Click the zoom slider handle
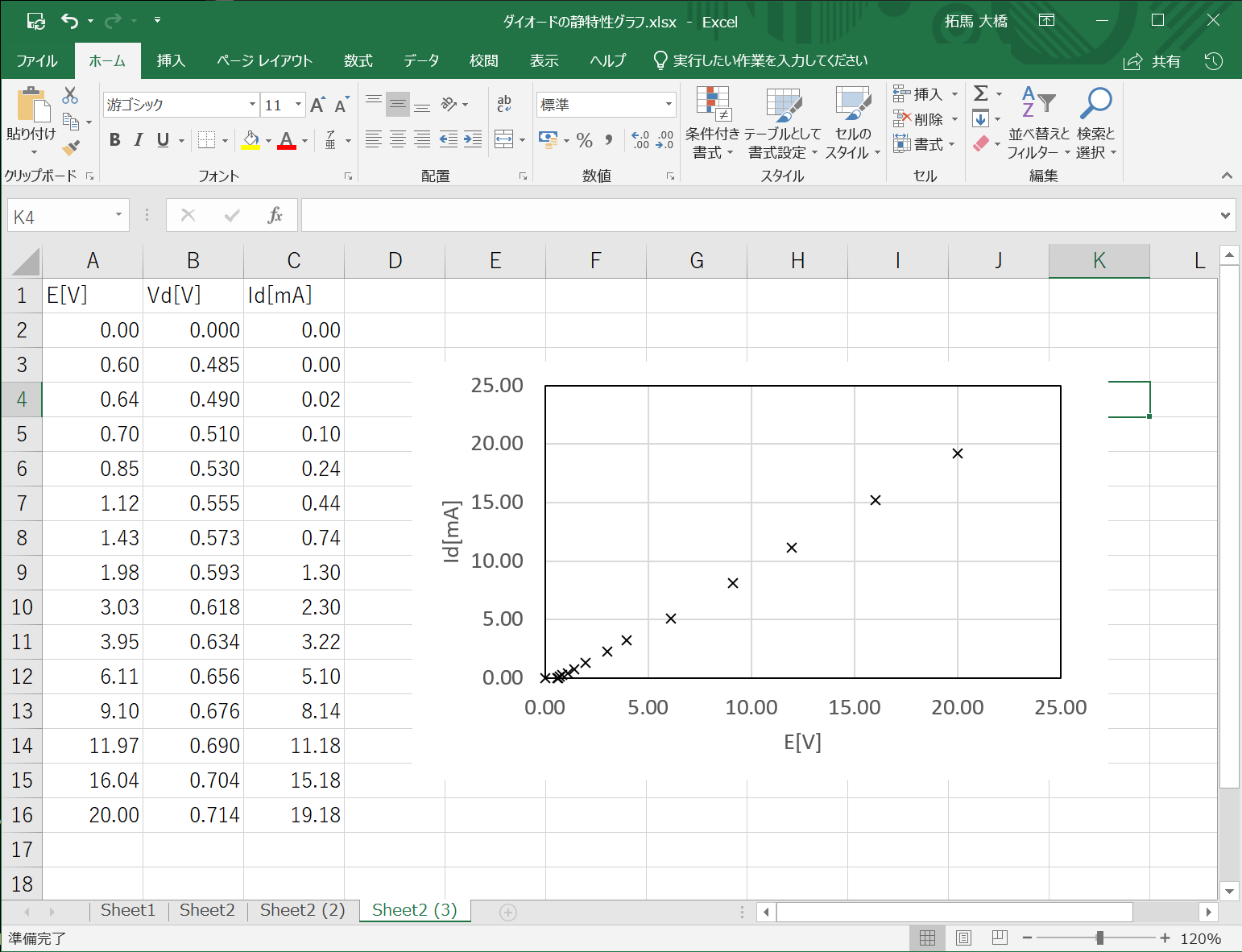 (x=1099, y=938)
